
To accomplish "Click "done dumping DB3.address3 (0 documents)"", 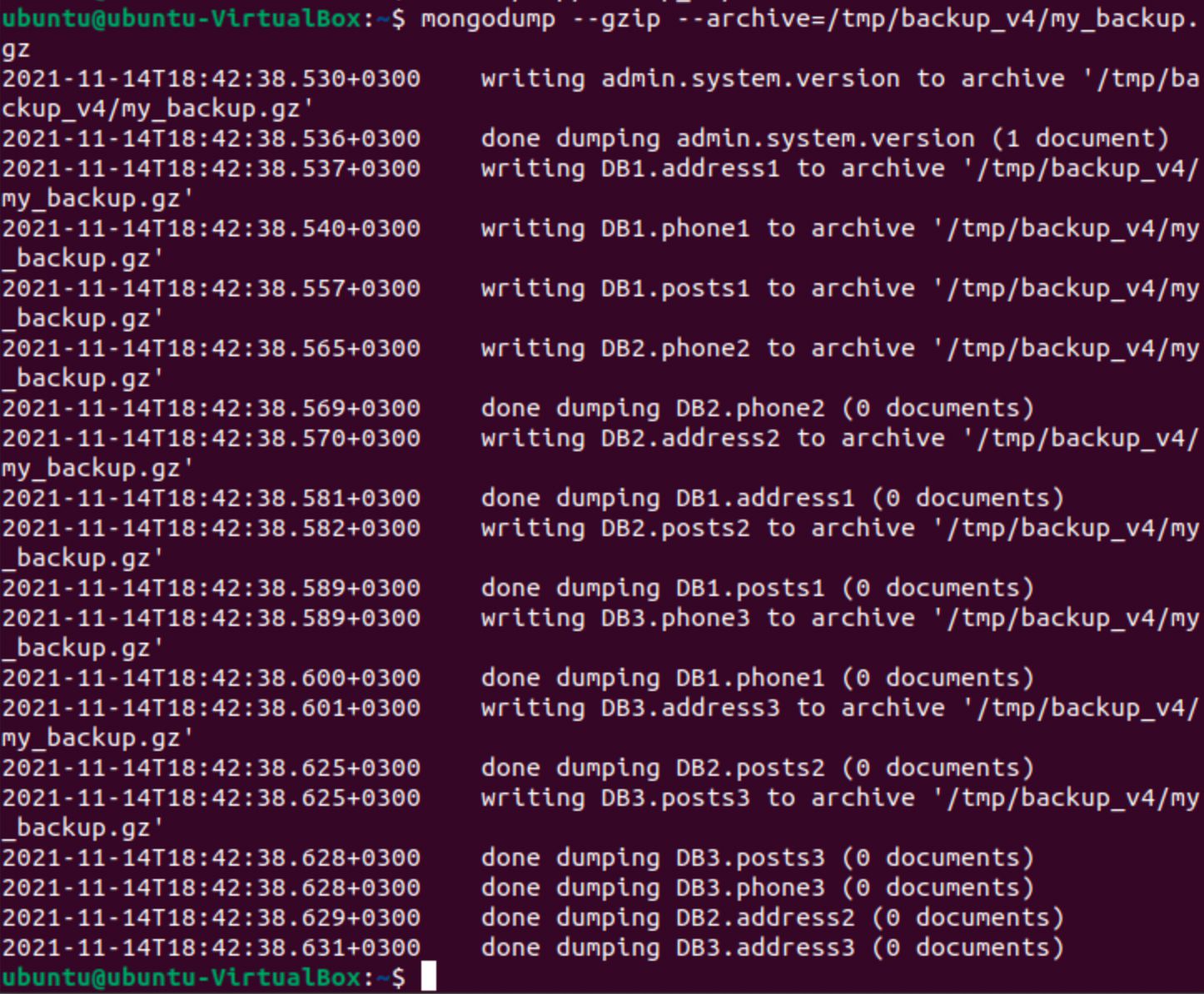I will click(x=773, y=947).
